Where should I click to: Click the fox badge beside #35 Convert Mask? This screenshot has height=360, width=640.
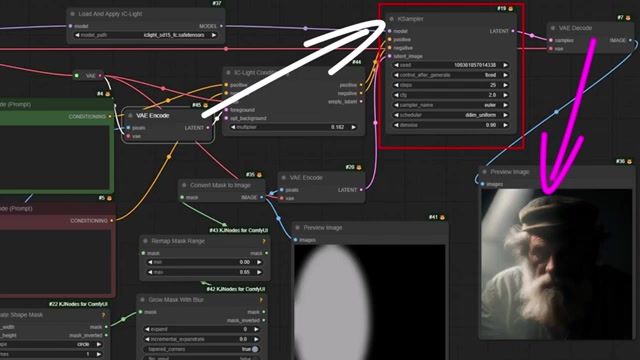pyautogui.click(x=259, y=175)
